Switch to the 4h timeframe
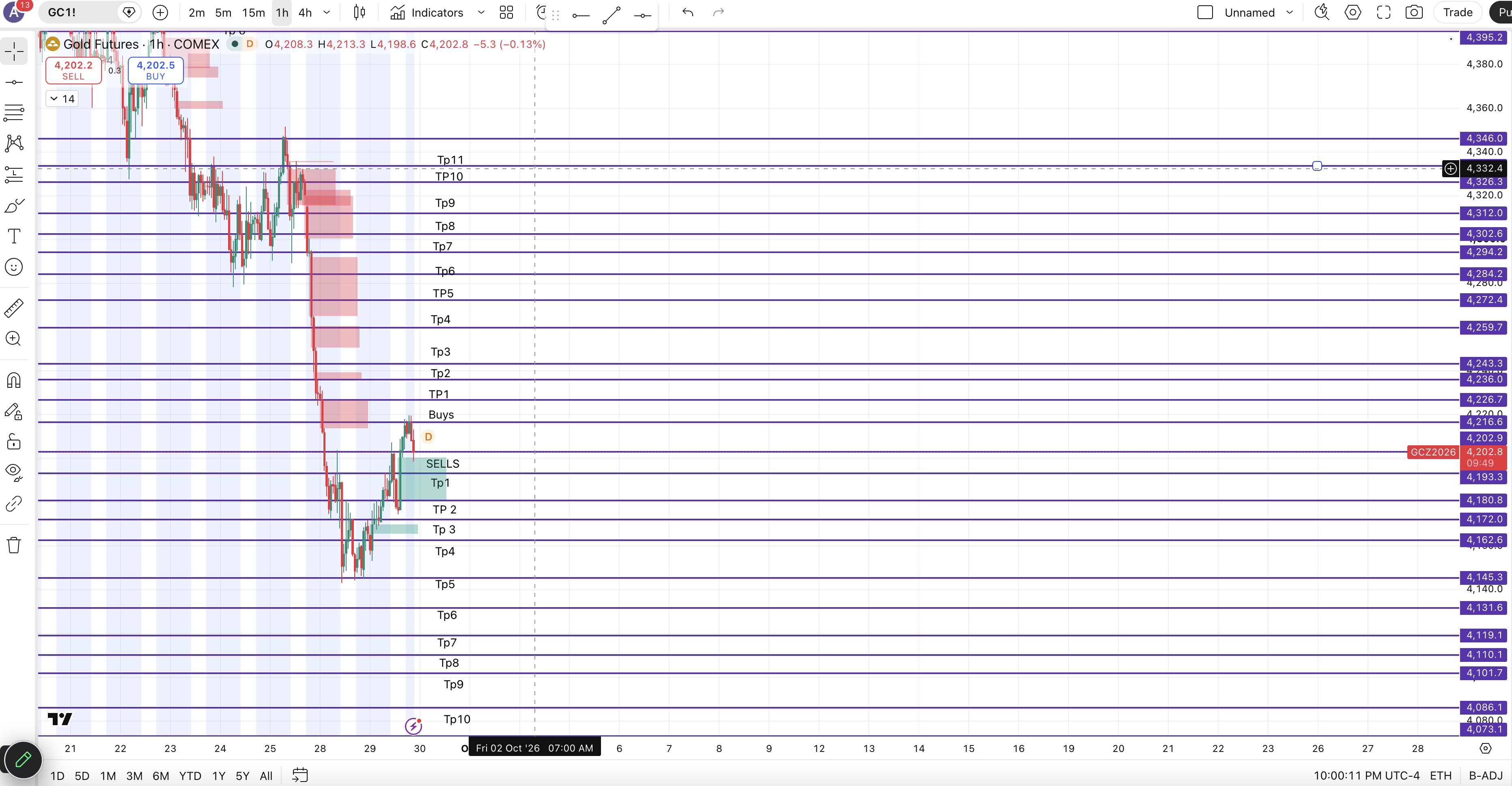The height and width of the screenshot is (786, 1512). [305, 12]
